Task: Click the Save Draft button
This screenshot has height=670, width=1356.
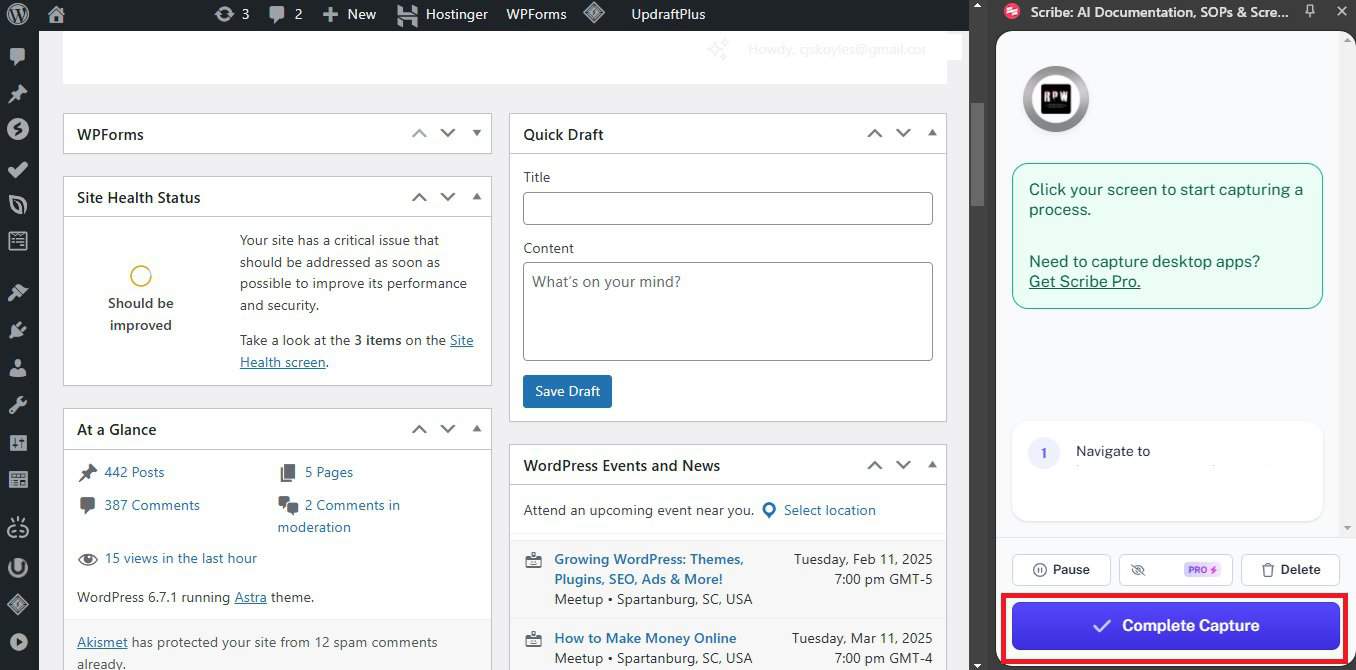Action: pos(567,391)
